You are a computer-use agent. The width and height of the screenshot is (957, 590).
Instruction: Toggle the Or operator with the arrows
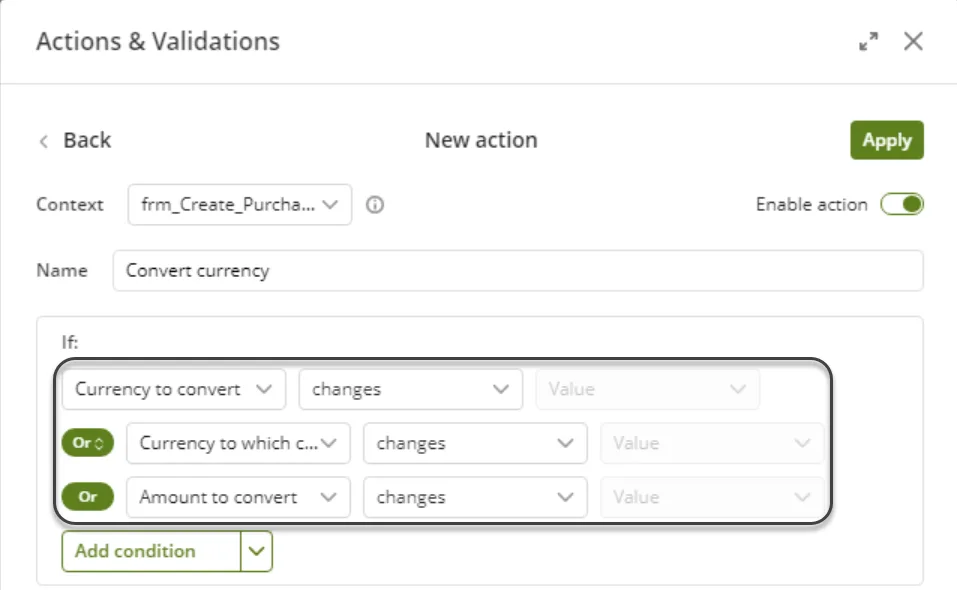[x=88, y=443]
